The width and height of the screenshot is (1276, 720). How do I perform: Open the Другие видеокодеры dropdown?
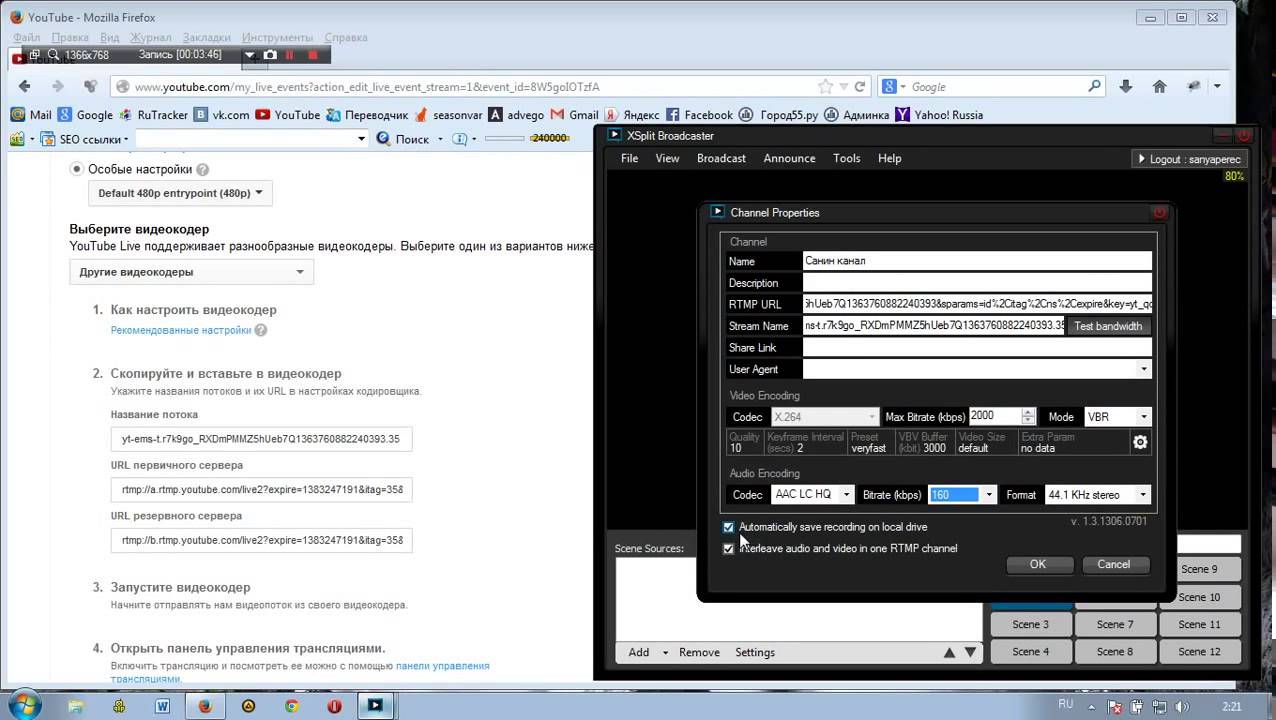191,272
